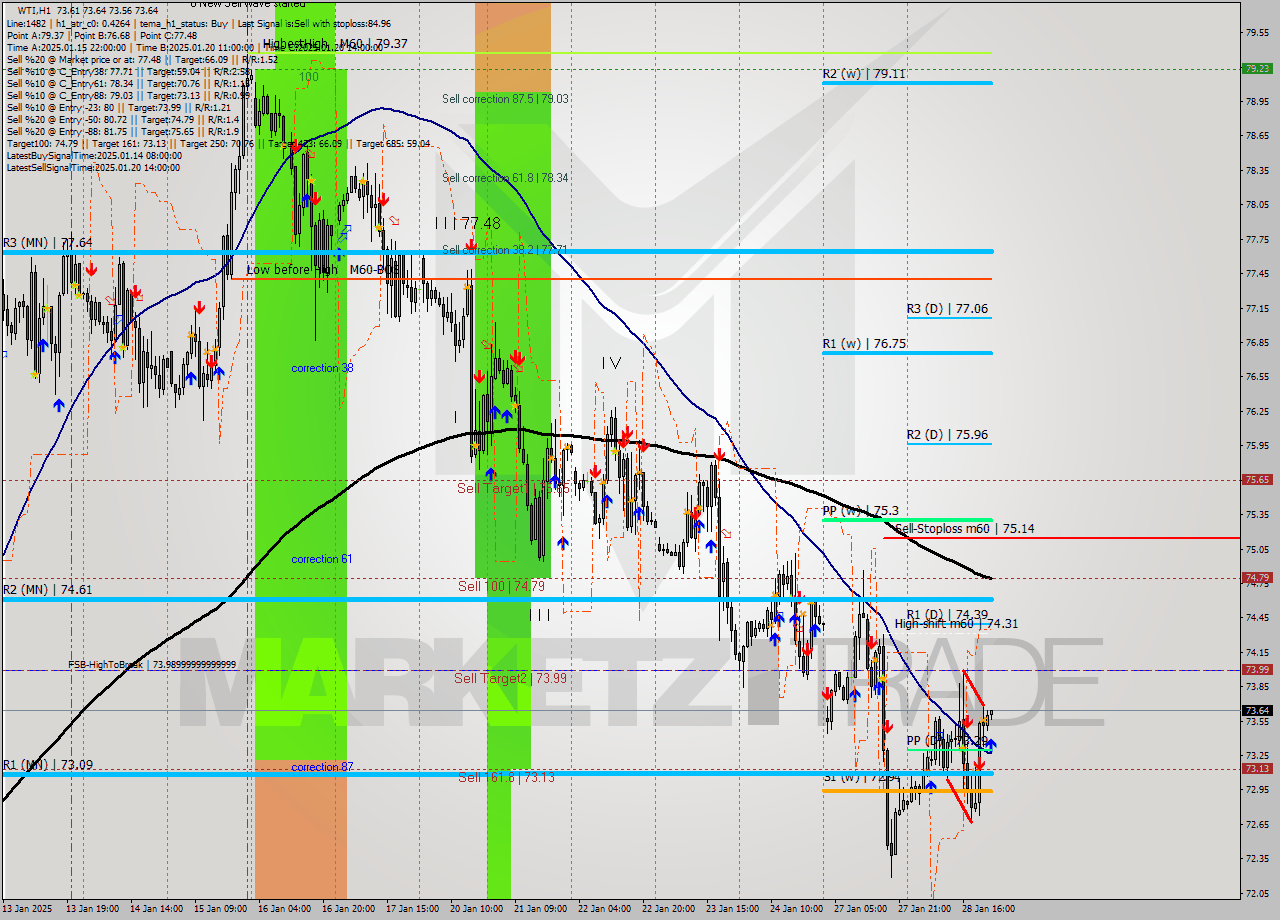Select 'Sell correction 87.5 | 79.03' label
This screenshot has width=1280, height=920.
point(505,99)
